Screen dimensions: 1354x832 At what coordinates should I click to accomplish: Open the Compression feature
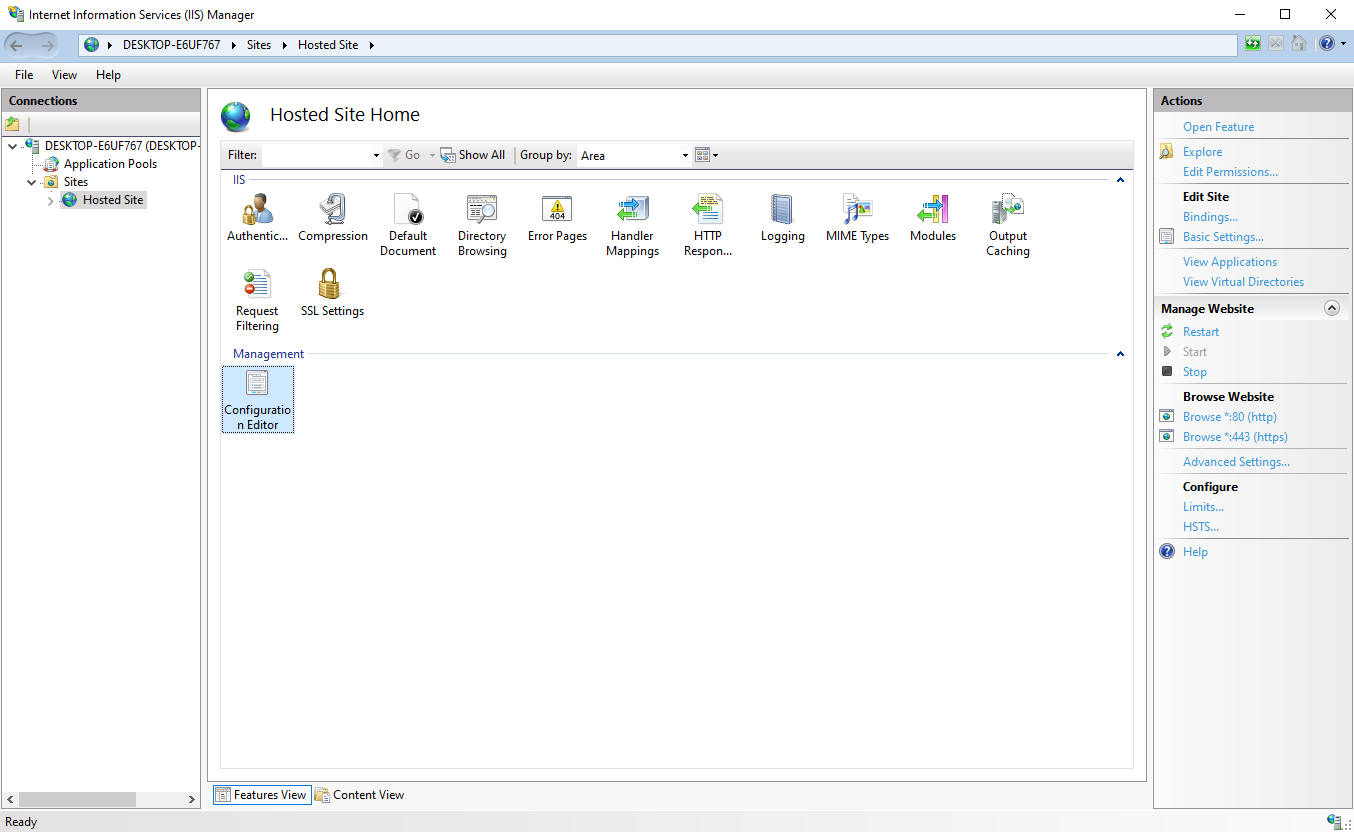[x=332, y=212]
